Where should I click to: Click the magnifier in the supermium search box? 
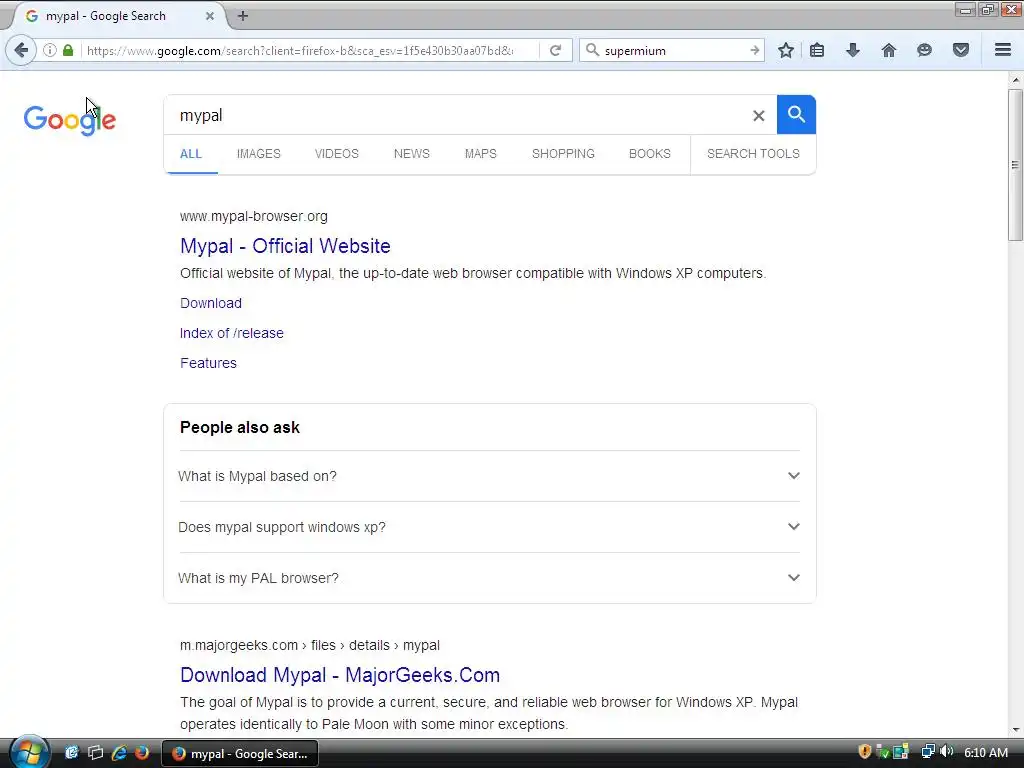click(592, 50)
